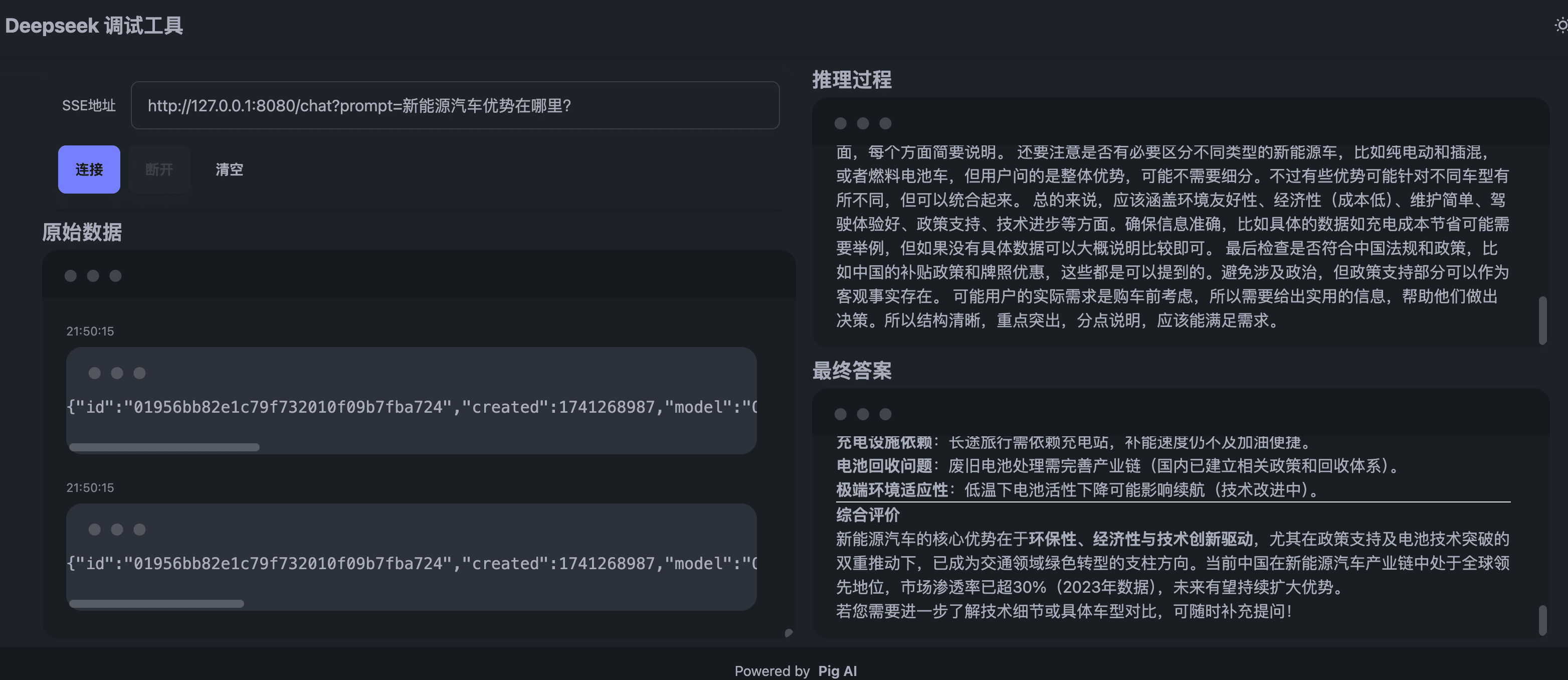Click the 电池回收问题 bold text
1568x680 pixels.
[x=884, y=466]
